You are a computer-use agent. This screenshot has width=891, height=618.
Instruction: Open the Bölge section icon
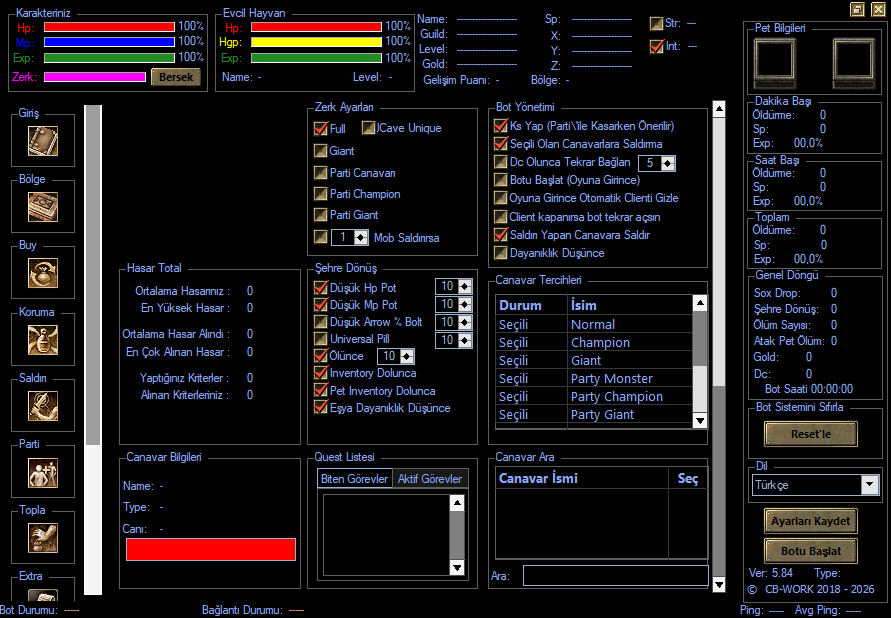[x=43, y=207]
